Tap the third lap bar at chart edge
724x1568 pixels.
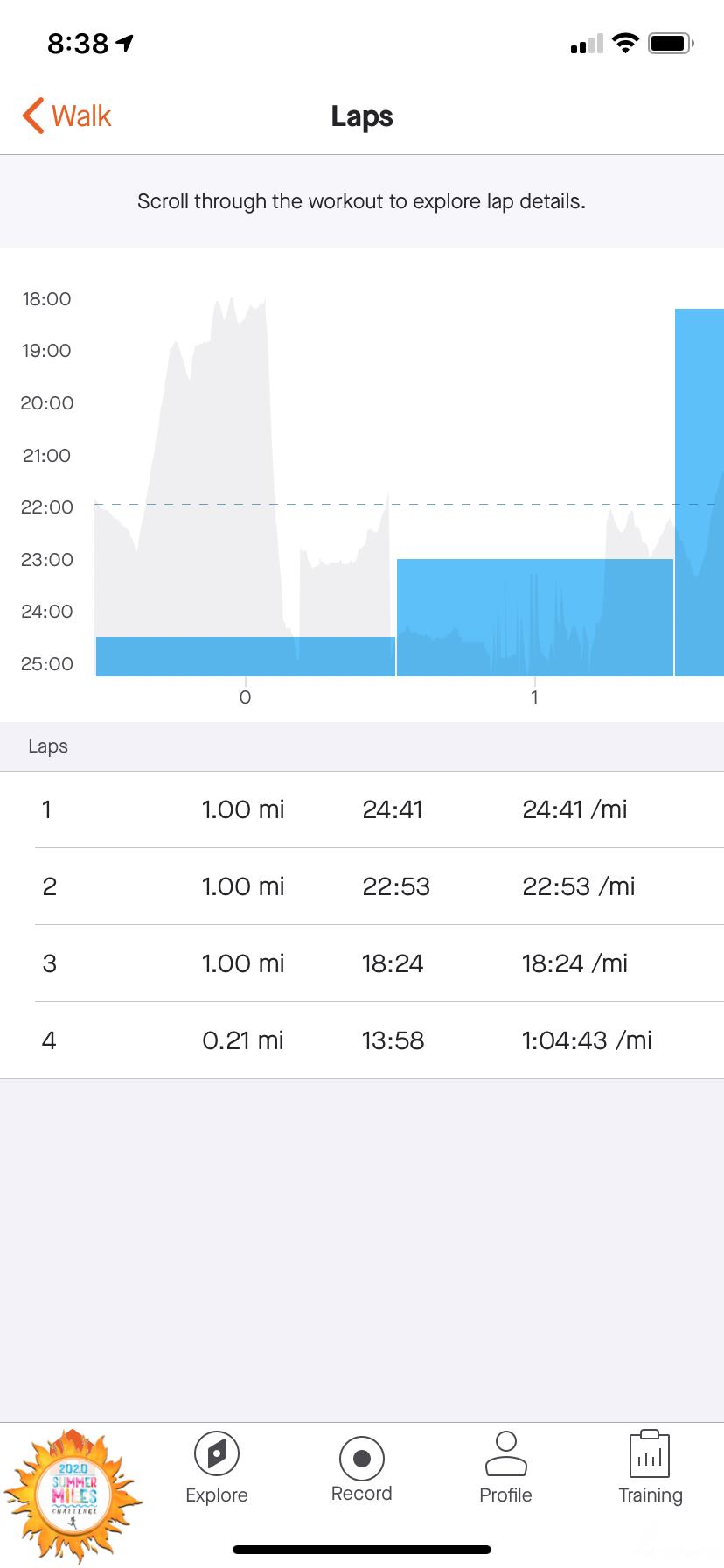tap(700, 492)
